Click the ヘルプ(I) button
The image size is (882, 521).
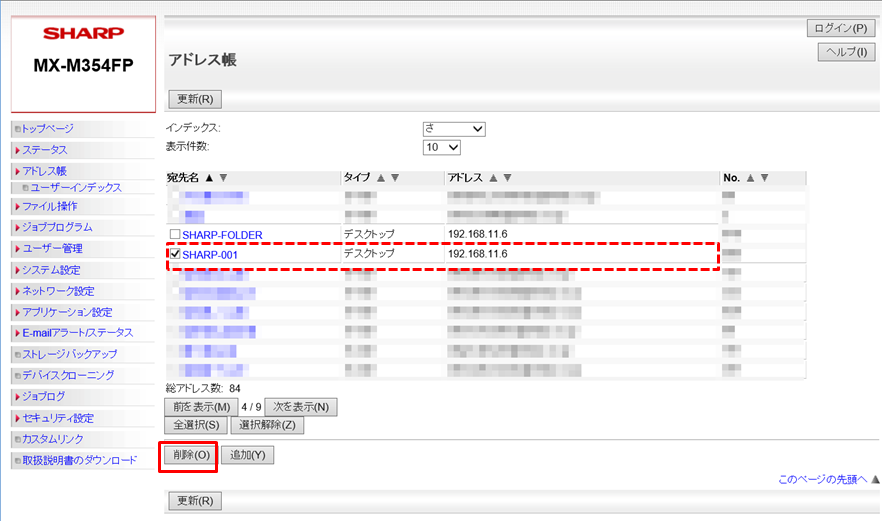click(847, 52)
